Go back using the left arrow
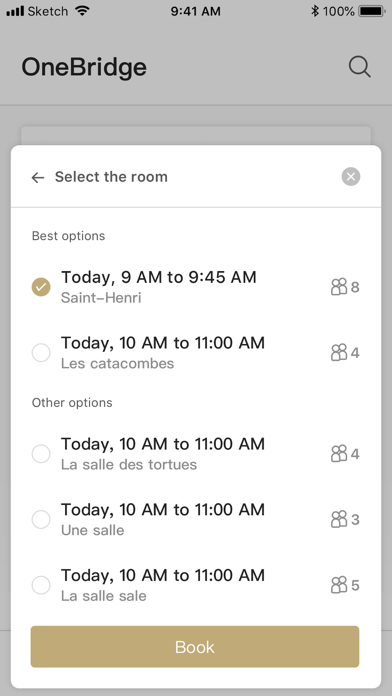392x696 pixels. (38, 178)
